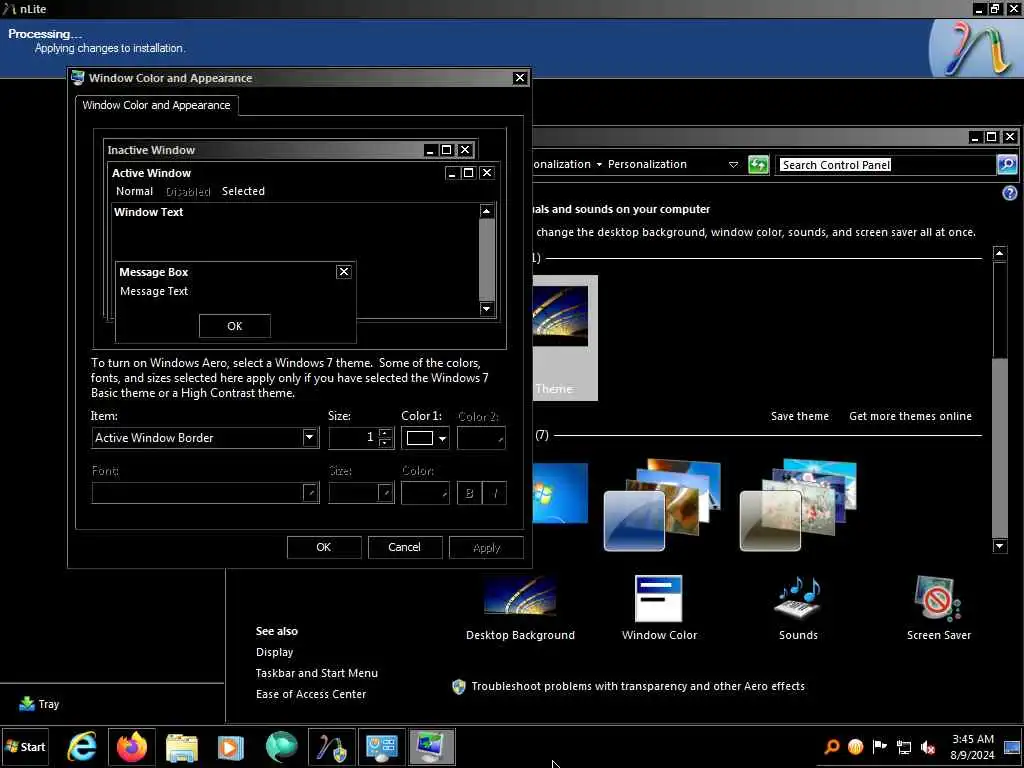Select the blue Architecture-style Aero theme thumbnail
Image resolution: width=1024 pixels, height=768 pixels.
click(662, 505)
